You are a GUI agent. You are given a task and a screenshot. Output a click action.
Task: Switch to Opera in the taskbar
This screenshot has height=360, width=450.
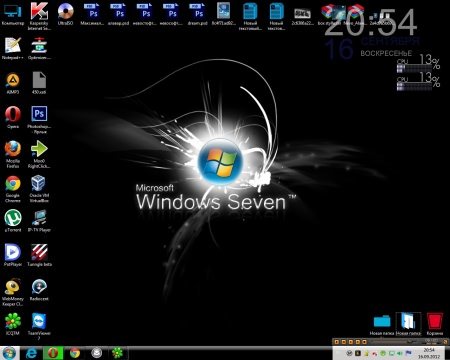coord(53,353)
